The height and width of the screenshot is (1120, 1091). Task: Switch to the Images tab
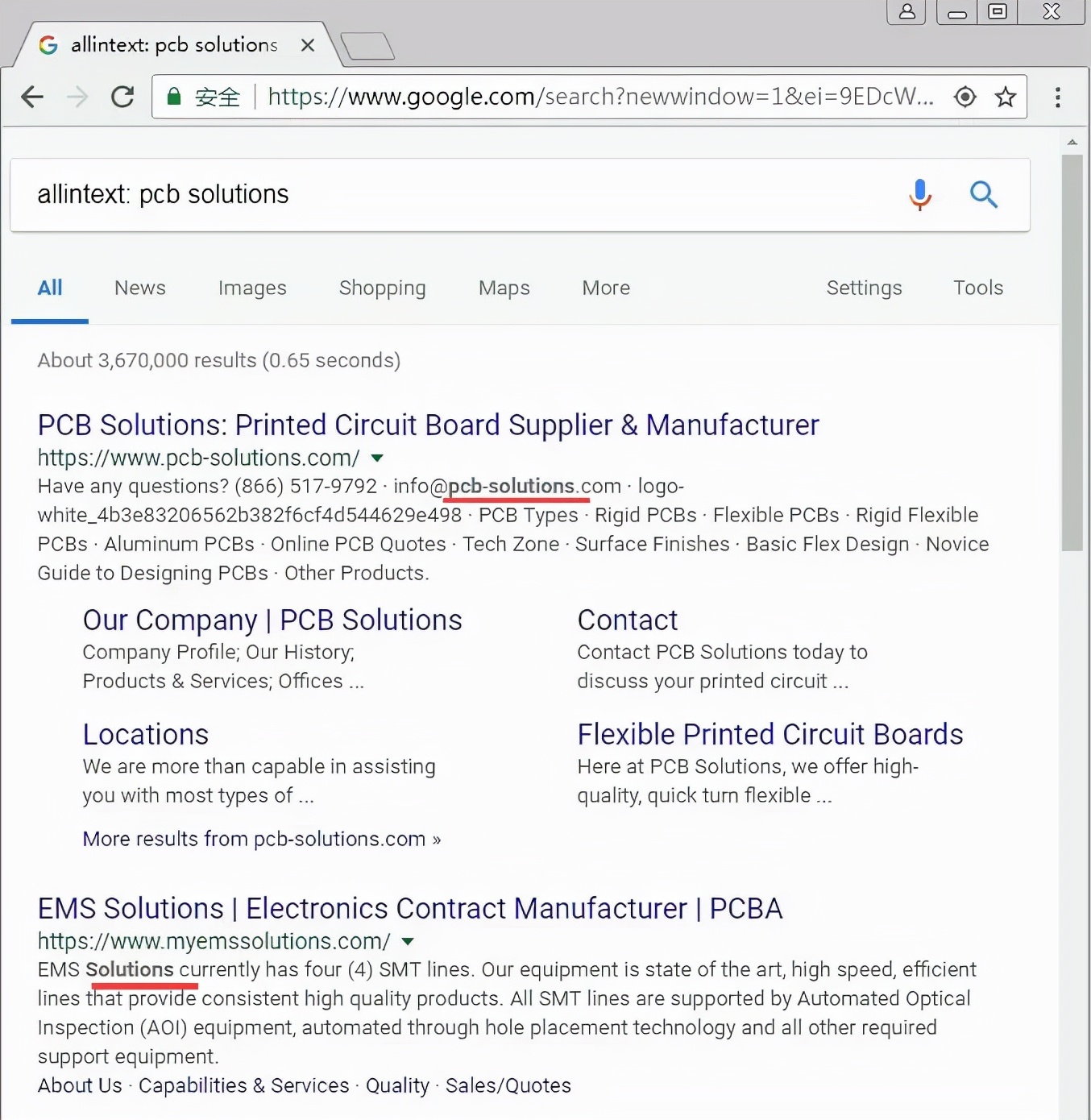click(252, 288)
